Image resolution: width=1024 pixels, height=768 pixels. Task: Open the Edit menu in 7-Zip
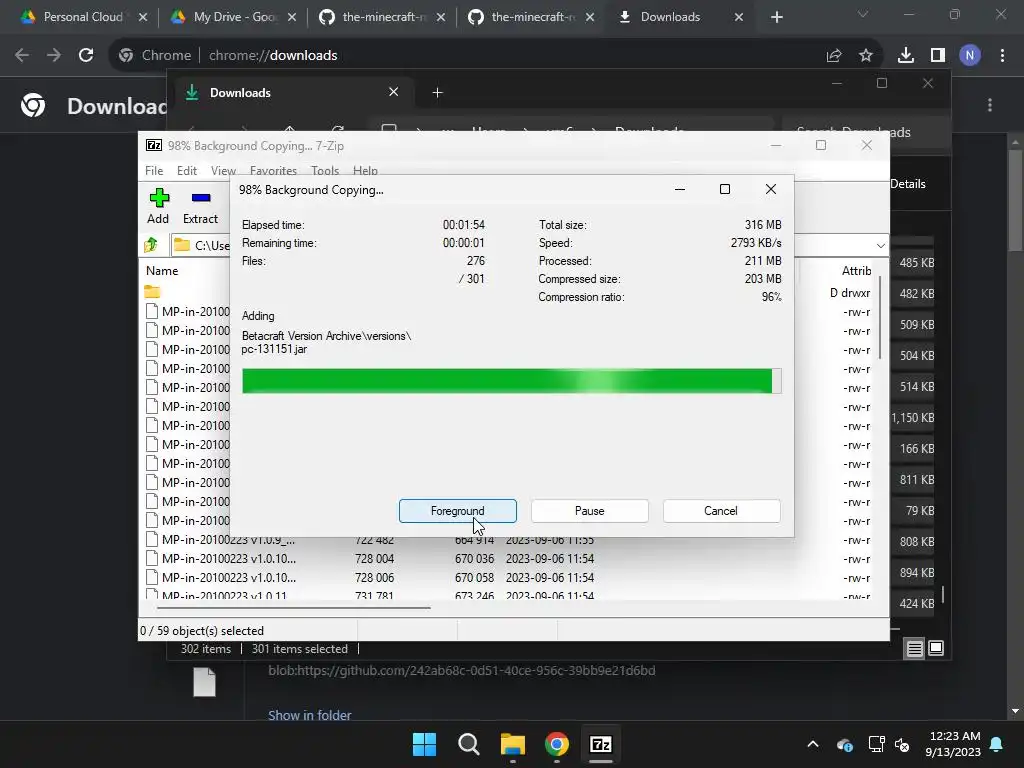pos(187,170)
